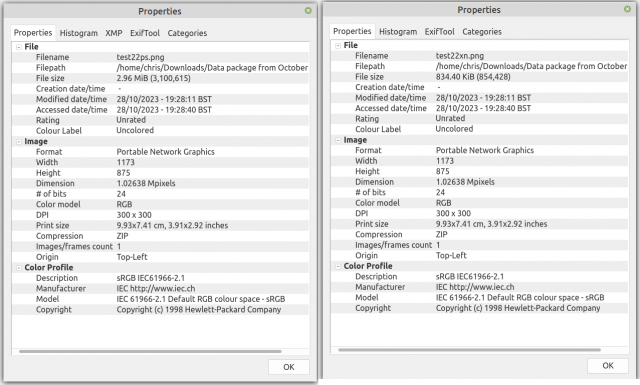
Task: Collapse the Image section in left window
Action: pyautogui.click(x=19, y=142)
